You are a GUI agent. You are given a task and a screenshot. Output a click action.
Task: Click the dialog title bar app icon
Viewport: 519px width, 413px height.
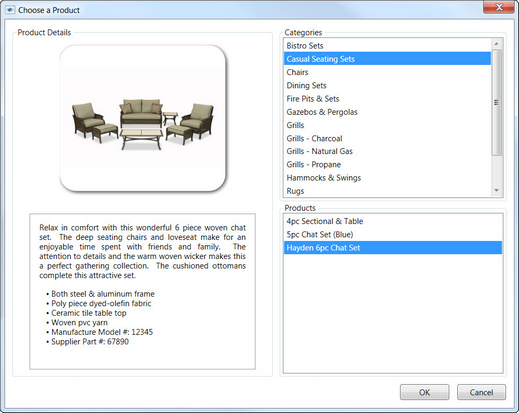click(10, 10)
